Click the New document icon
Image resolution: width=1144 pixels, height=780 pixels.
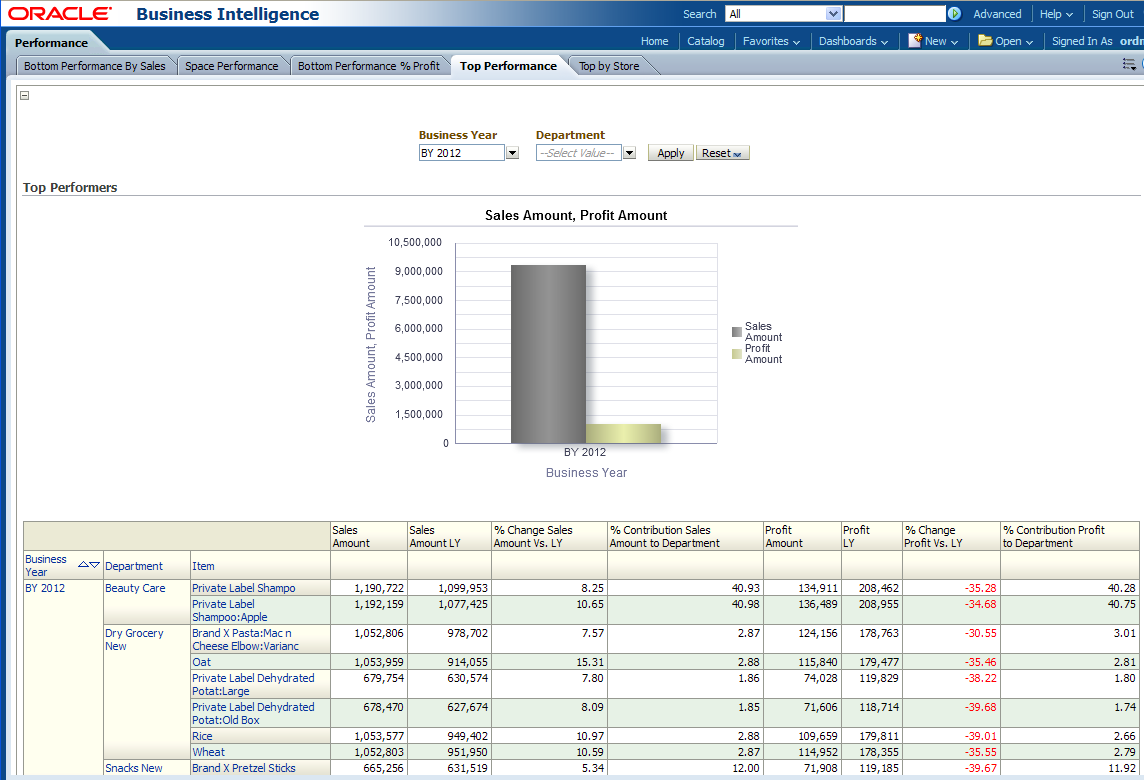coord(914,41)
